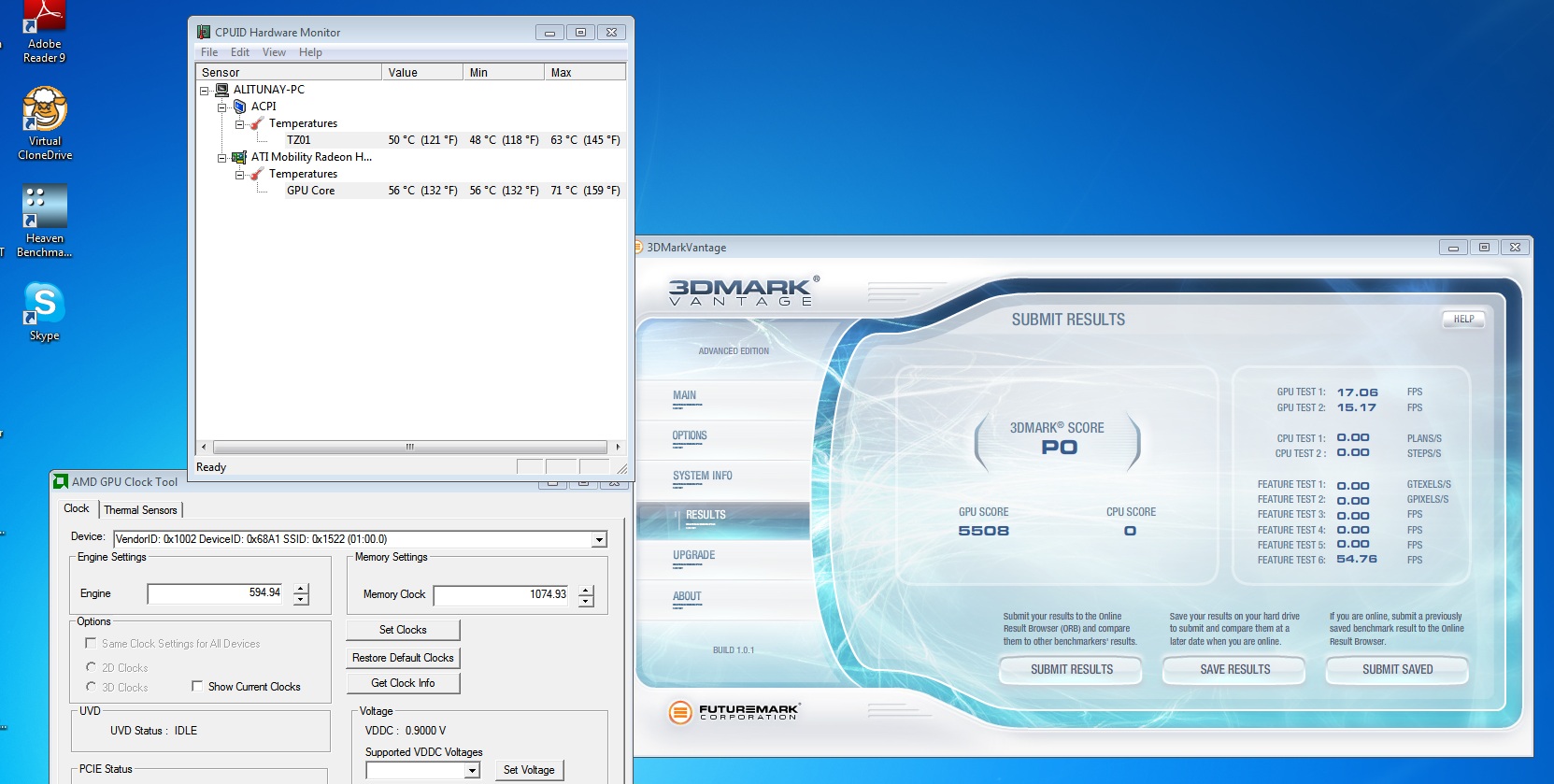Click GPU SCORE value 5508

click(983, 531)
